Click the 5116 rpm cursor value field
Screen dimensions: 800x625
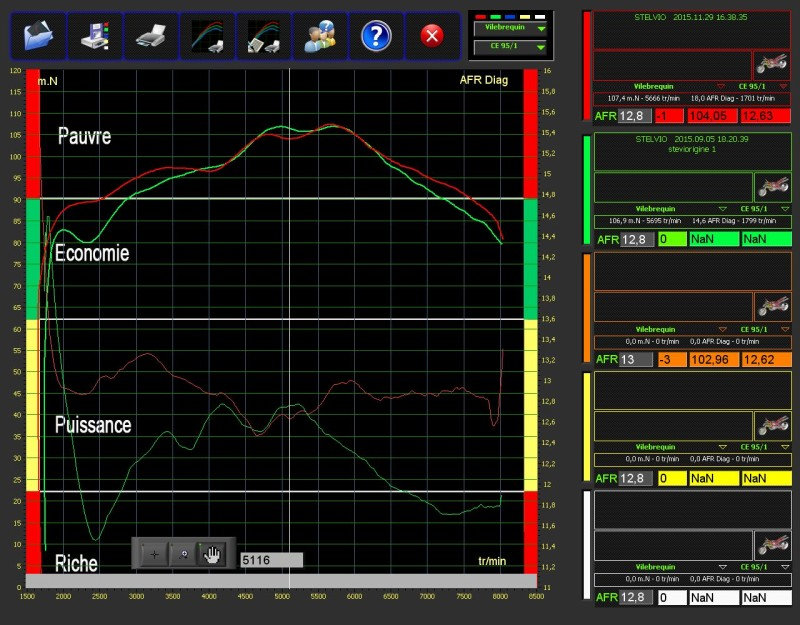(x=271, y=560)
